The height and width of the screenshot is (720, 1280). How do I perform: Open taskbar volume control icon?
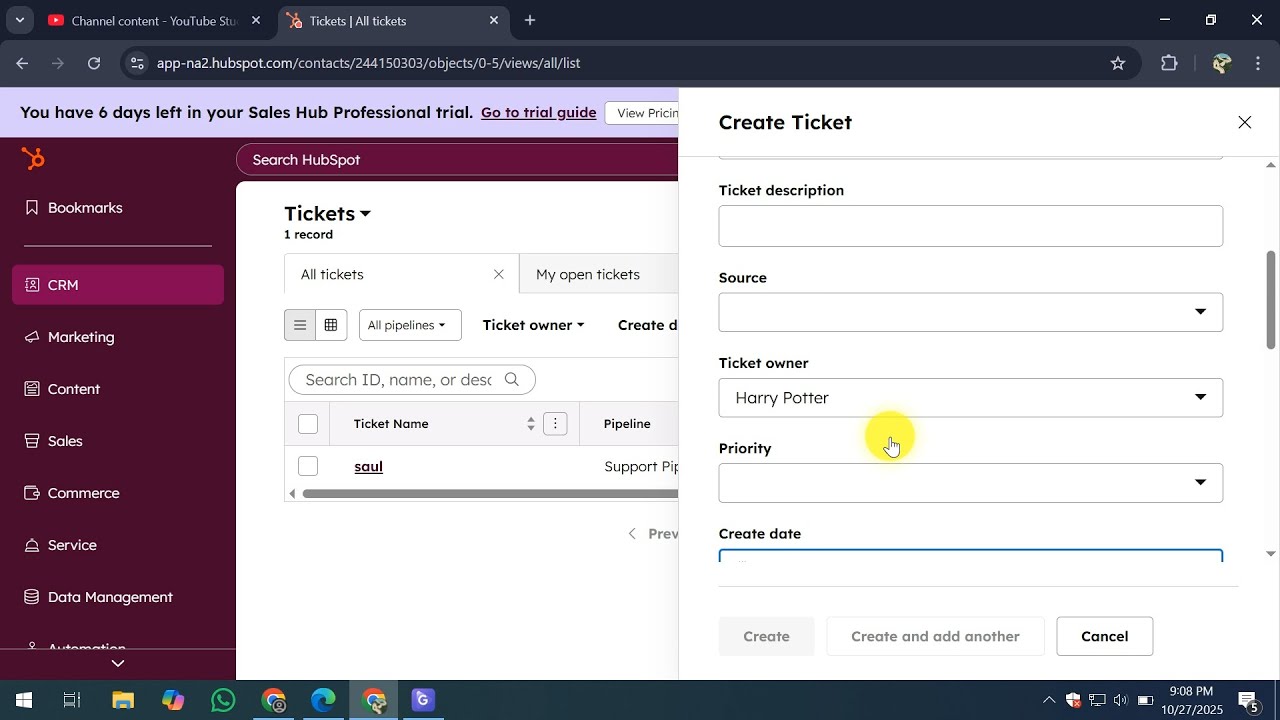click(x=1121, y=700)
